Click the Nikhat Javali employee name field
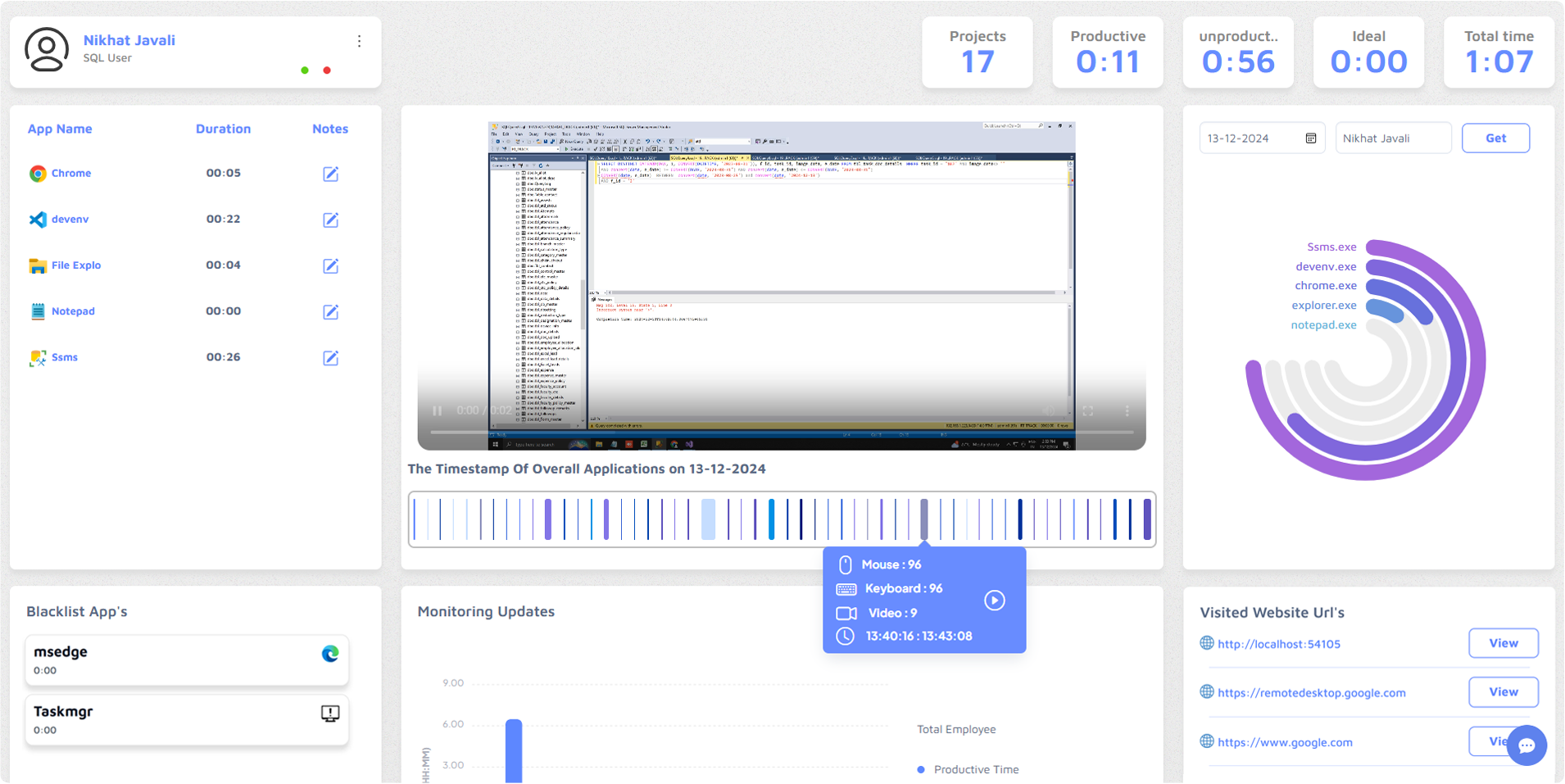1565x784 pixels. pos(1392,138)
